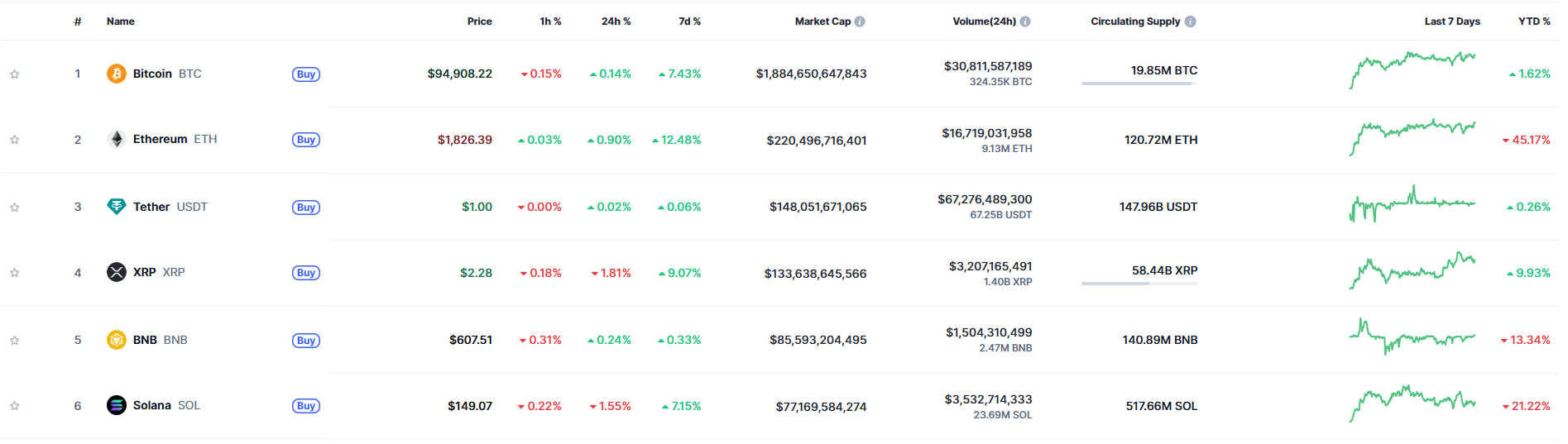Screen dimensions: 1568x444
Task: Star Bitcoin to add to watchlist
Action: point(15,74)
